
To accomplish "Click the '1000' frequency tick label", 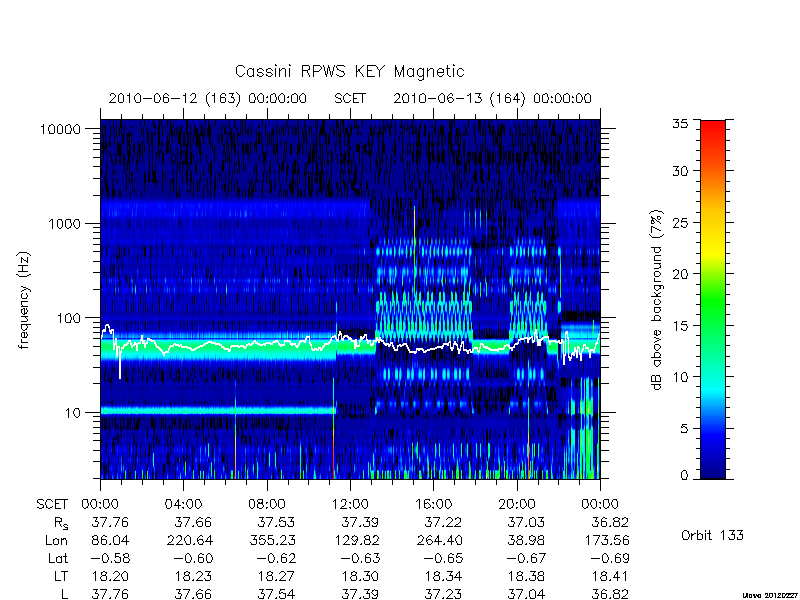I will pos(64,224).
